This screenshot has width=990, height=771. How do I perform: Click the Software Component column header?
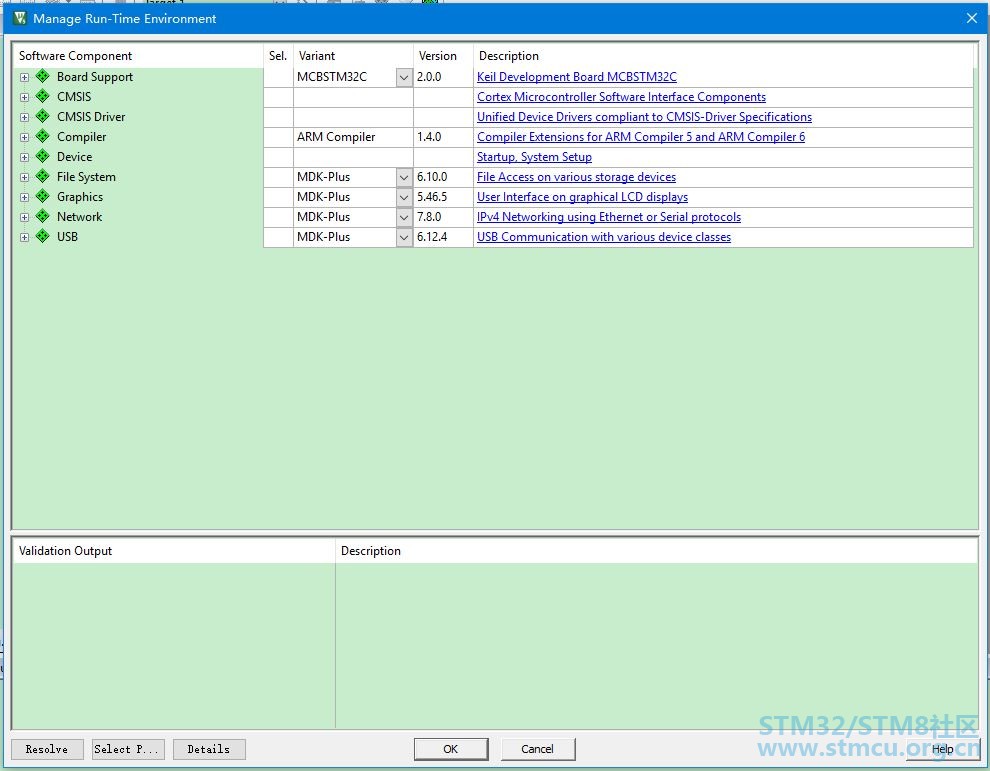(138, 56)
